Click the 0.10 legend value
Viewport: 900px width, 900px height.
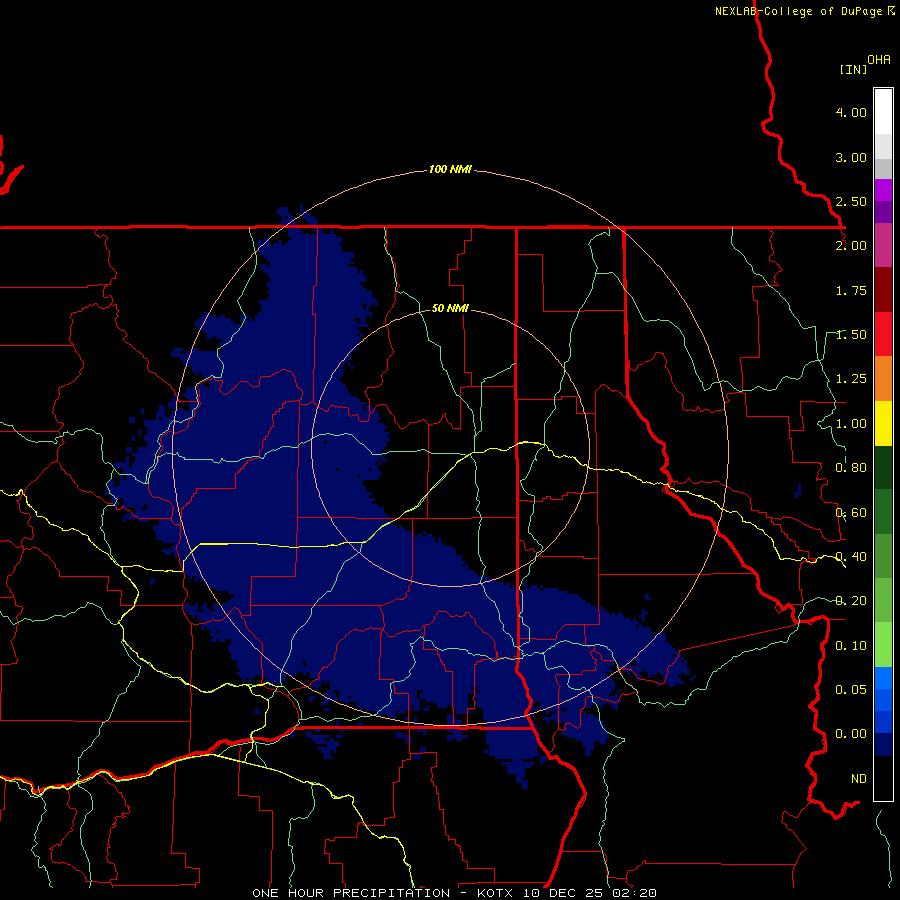pos(851,646)
